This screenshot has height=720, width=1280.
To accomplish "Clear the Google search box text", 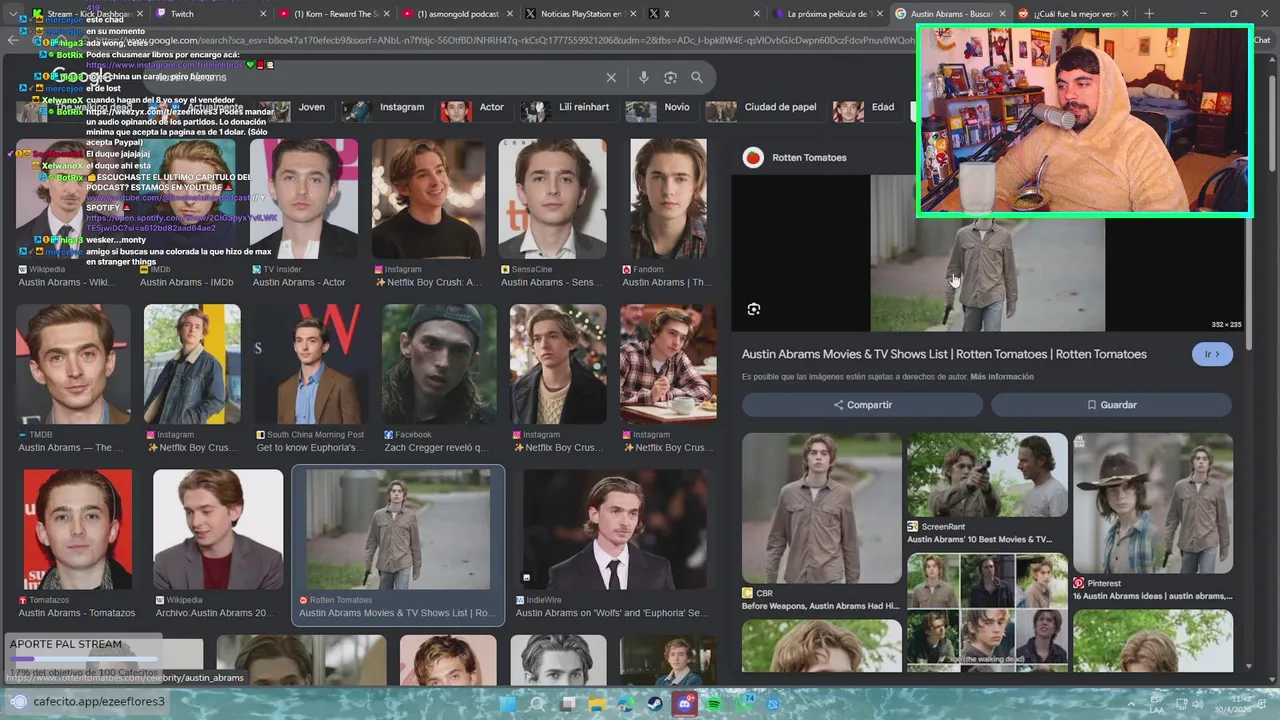I will point(611,77).
